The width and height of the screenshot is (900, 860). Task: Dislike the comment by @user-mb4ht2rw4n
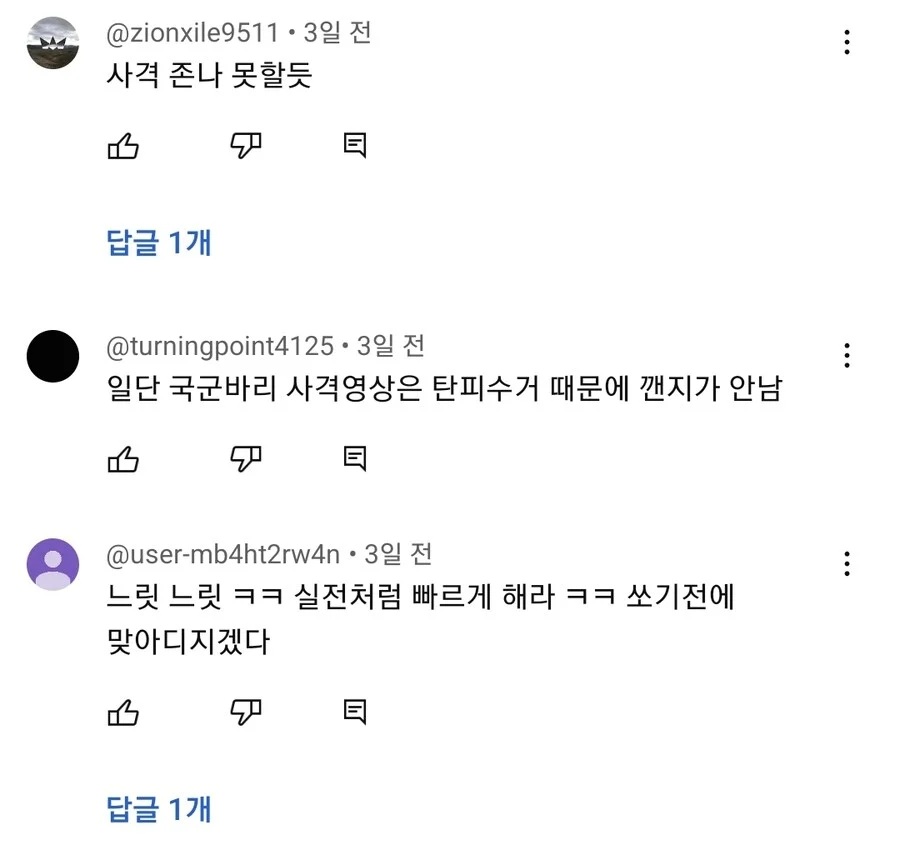tap(245, 712)
